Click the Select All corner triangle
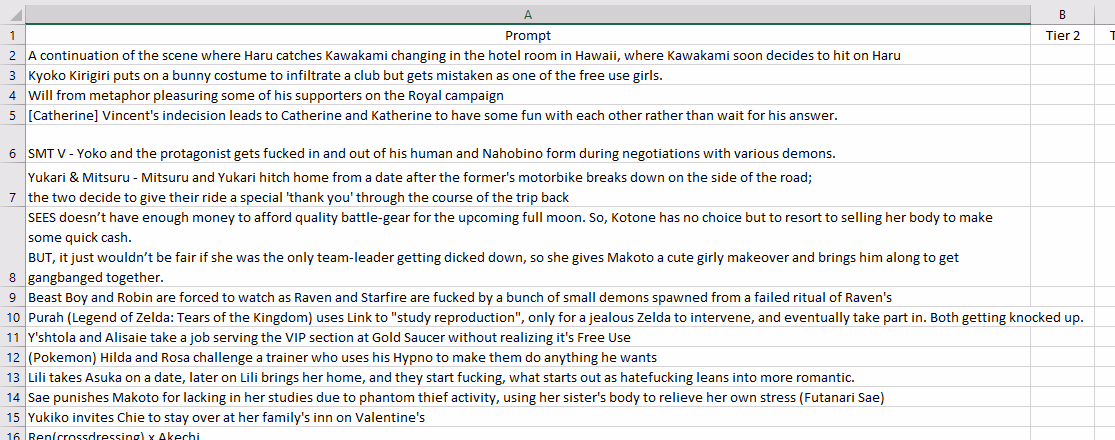 [13, 14]
